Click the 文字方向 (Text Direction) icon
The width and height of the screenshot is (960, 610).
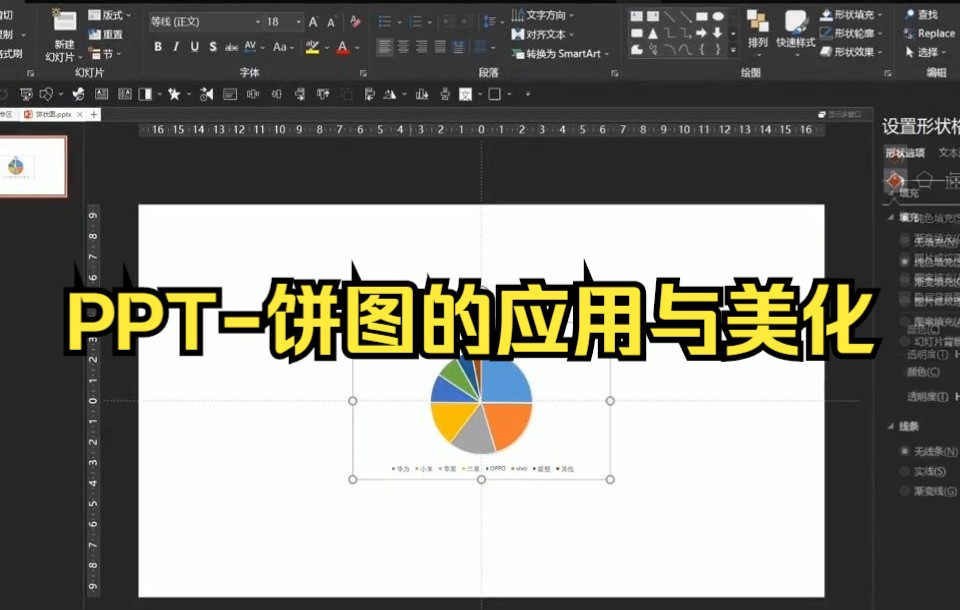[518, 16]
